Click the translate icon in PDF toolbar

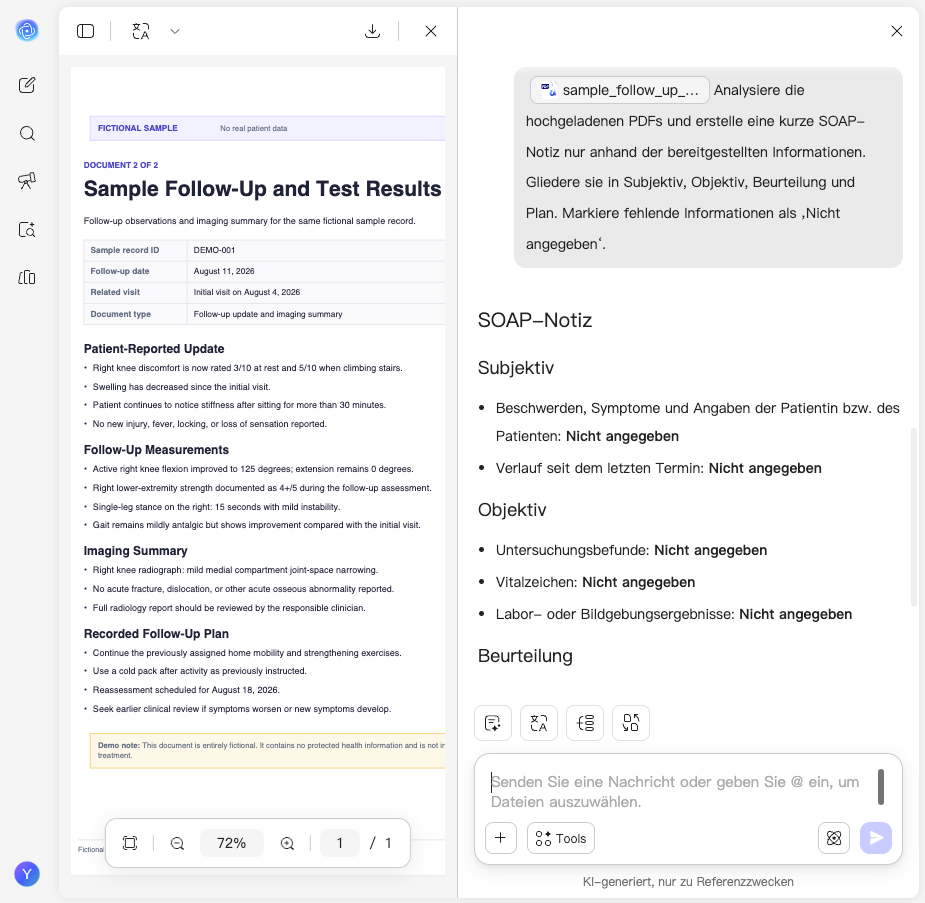coord(141,31)
